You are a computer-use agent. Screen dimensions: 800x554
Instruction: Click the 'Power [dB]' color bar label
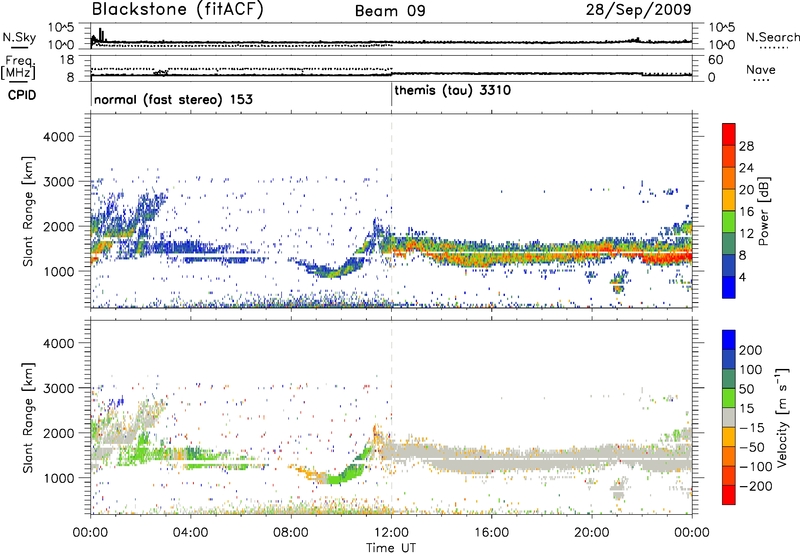click(x=764, y=211)
